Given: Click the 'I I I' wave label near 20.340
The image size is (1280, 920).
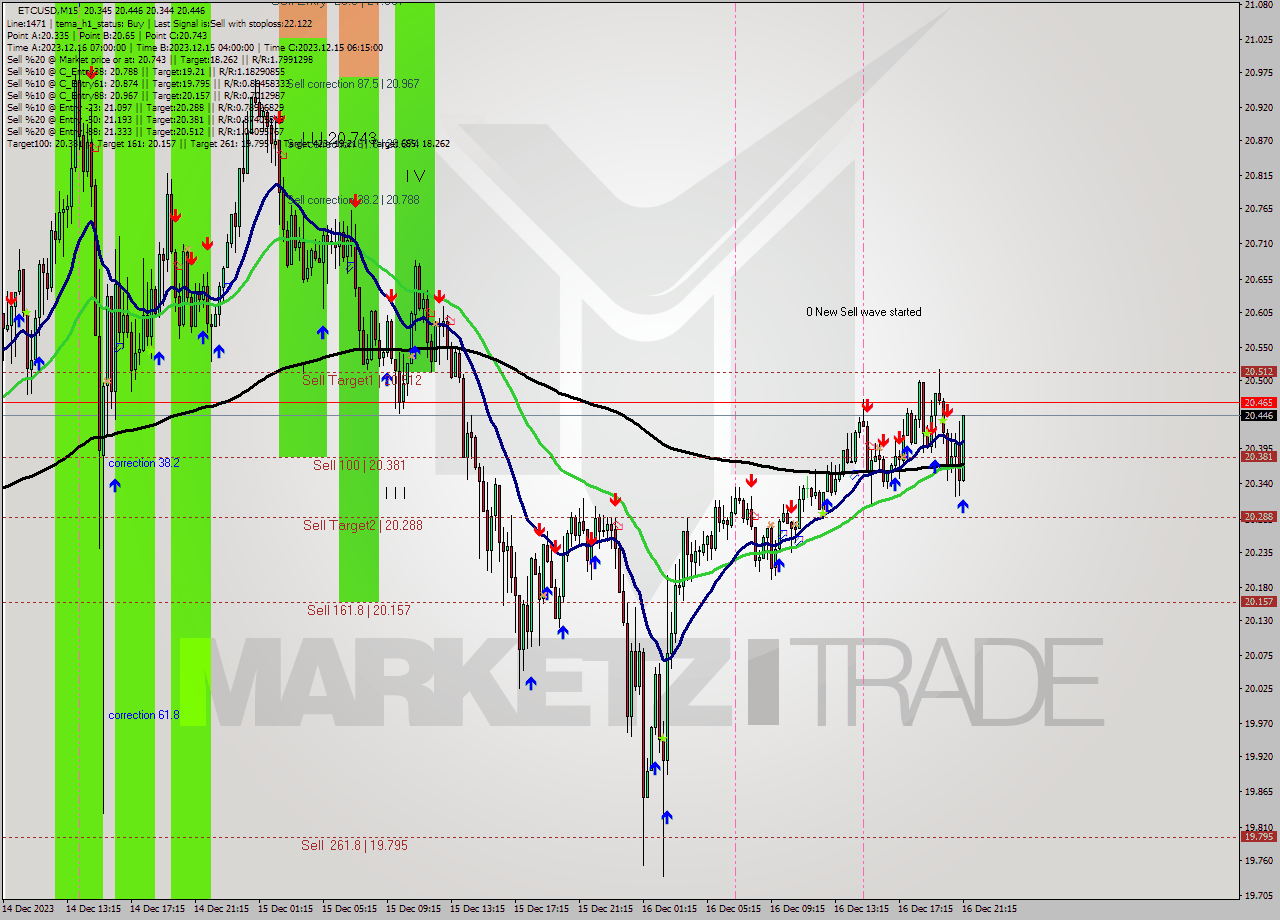Looking at the screenshot, I should click(x=395, y=493).
